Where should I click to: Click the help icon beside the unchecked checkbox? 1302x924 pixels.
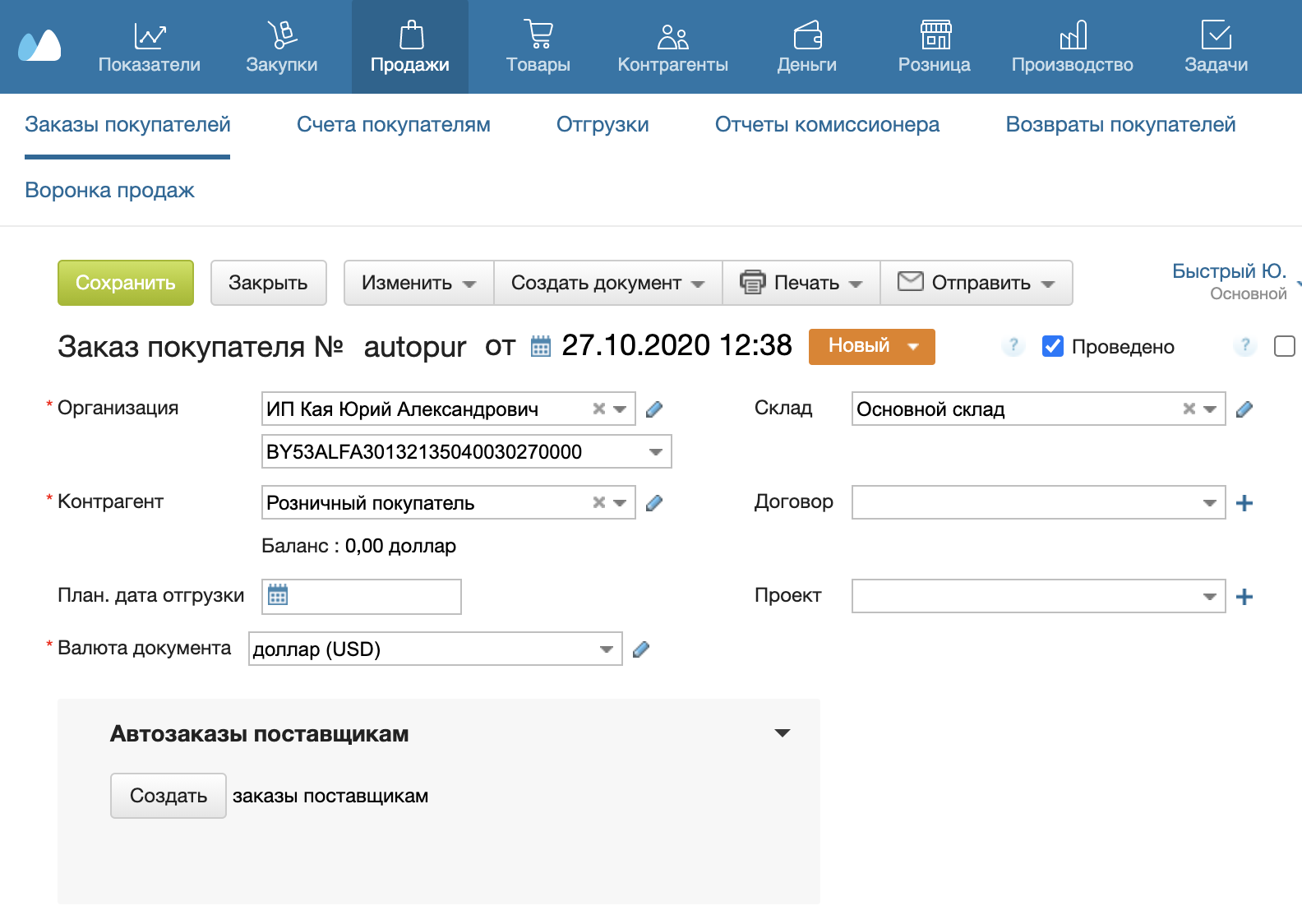(1245, 346)
